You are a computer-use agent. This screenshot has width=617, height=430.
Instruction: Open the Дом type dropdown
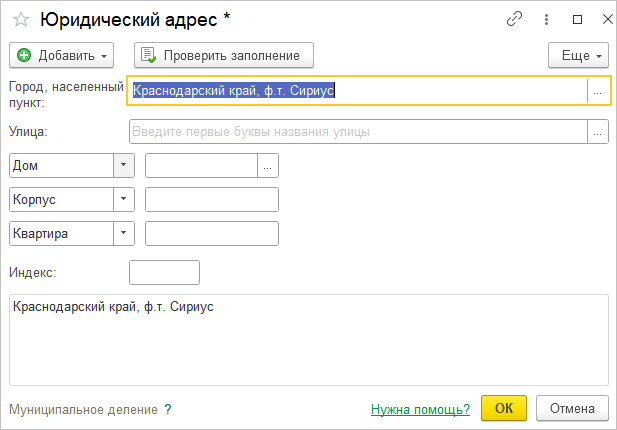click(124, 166)
